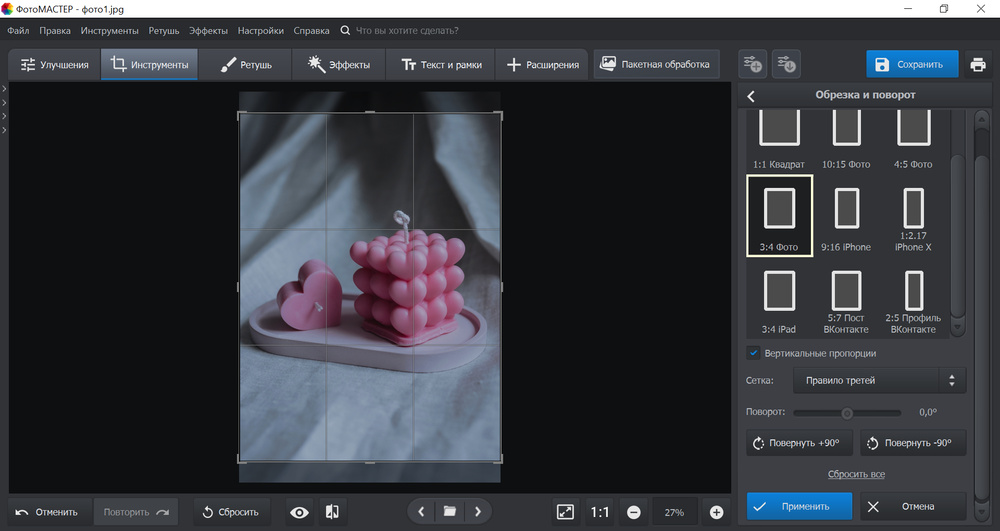
Task: Open the Эффекты menu in menu bar
Action: click(208, 31)
